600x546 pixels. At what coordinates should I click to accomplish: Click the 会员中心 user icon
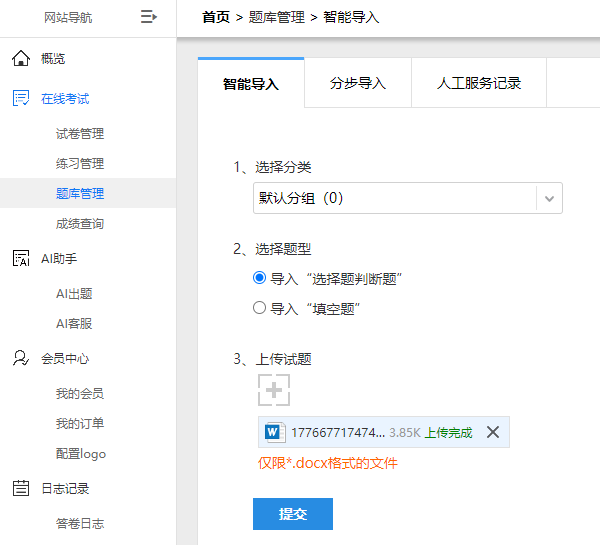tap(21, 358)
